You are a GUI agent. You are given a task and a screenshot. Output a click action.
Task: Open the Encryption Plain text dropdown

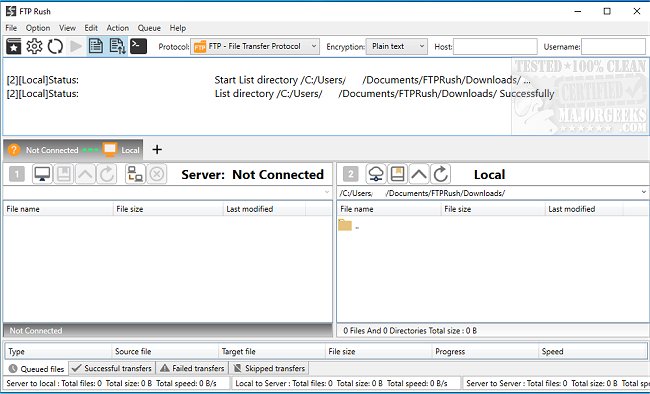click(x=396, y=46)
